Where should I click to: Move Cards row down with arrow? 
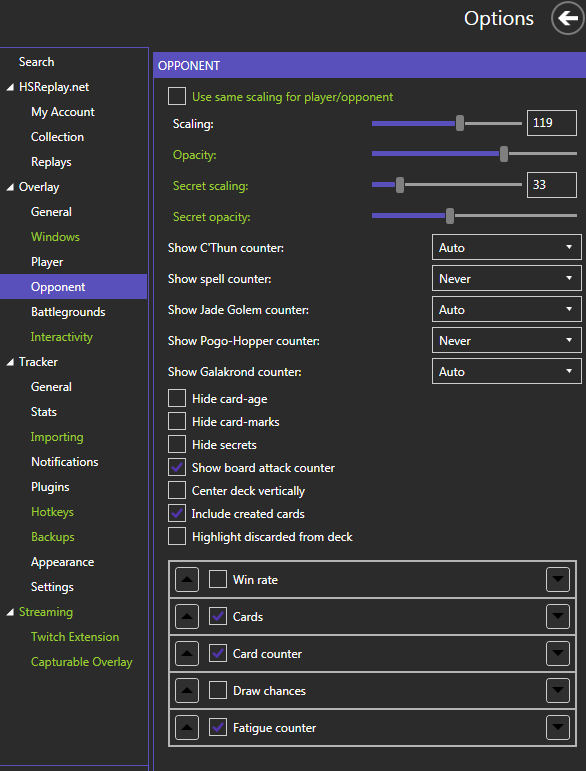pos(557,617)
